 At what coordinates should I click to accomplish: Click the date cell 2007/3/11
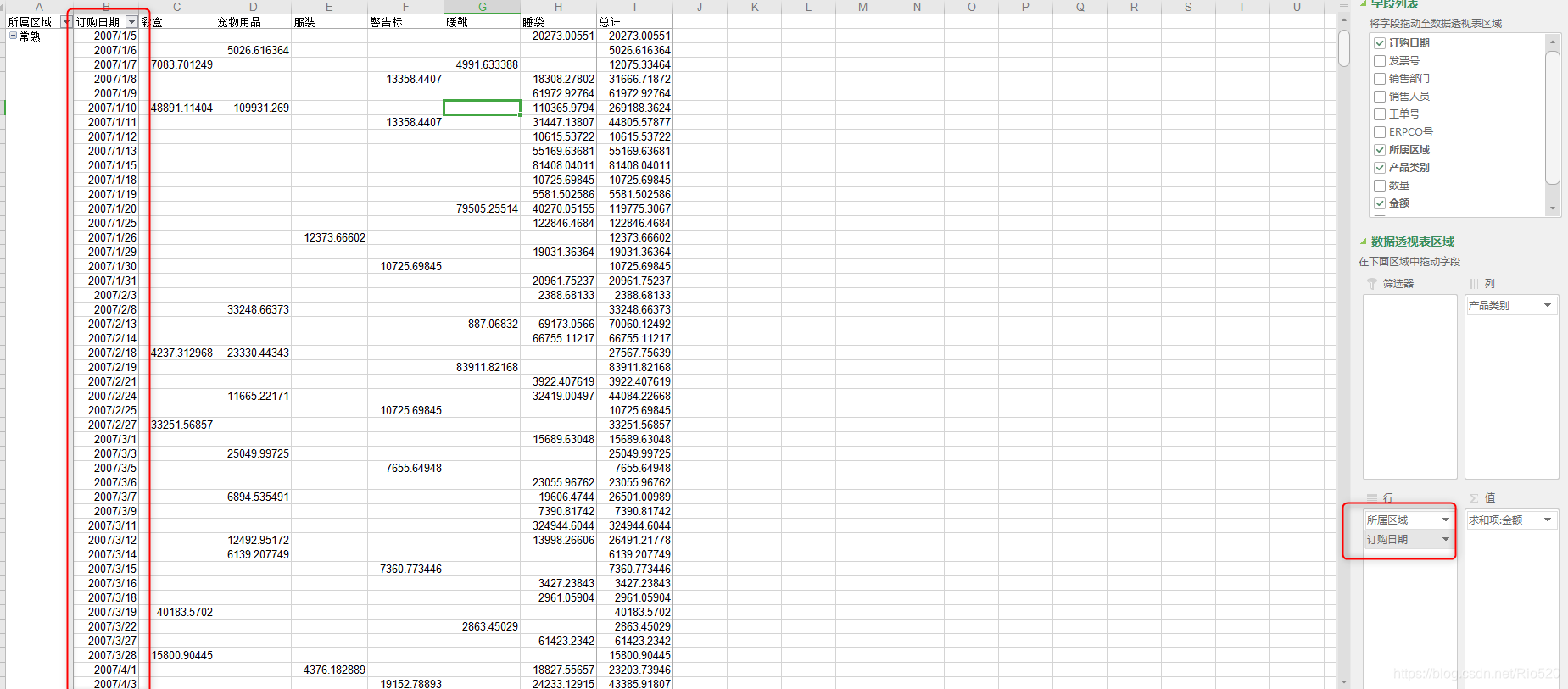(106, 526)
